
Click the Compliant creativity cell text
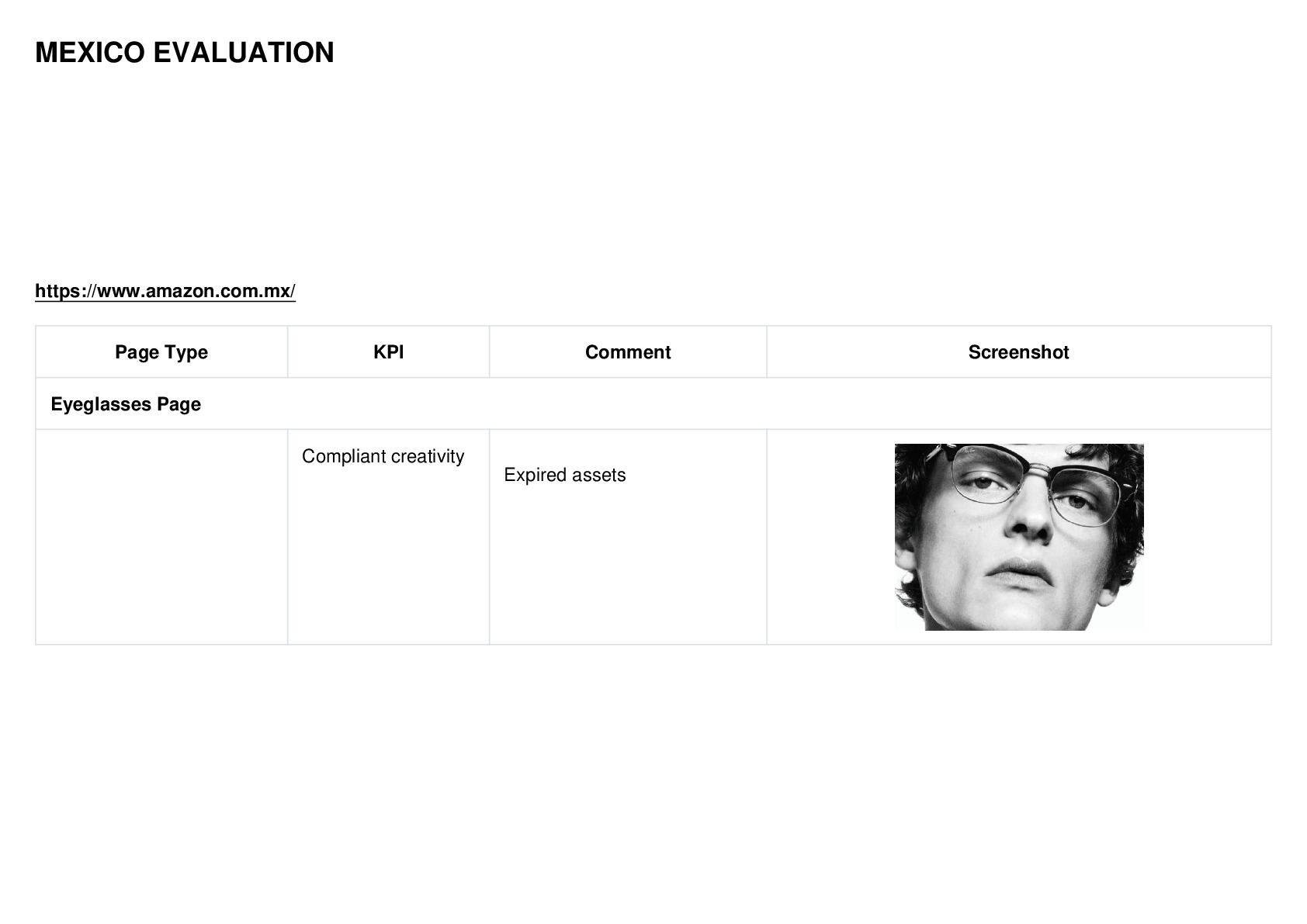(x=383, y=456)
